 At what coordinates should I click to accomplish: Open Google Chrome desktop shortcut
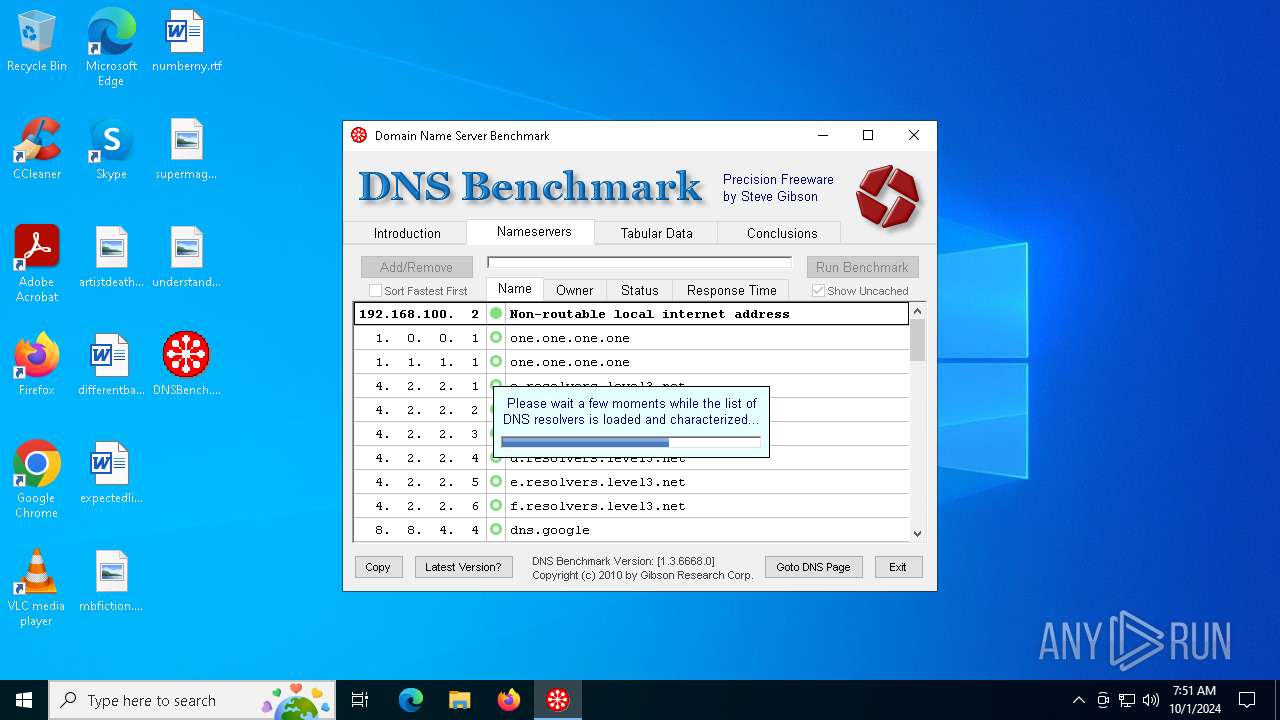click(37, 480)
